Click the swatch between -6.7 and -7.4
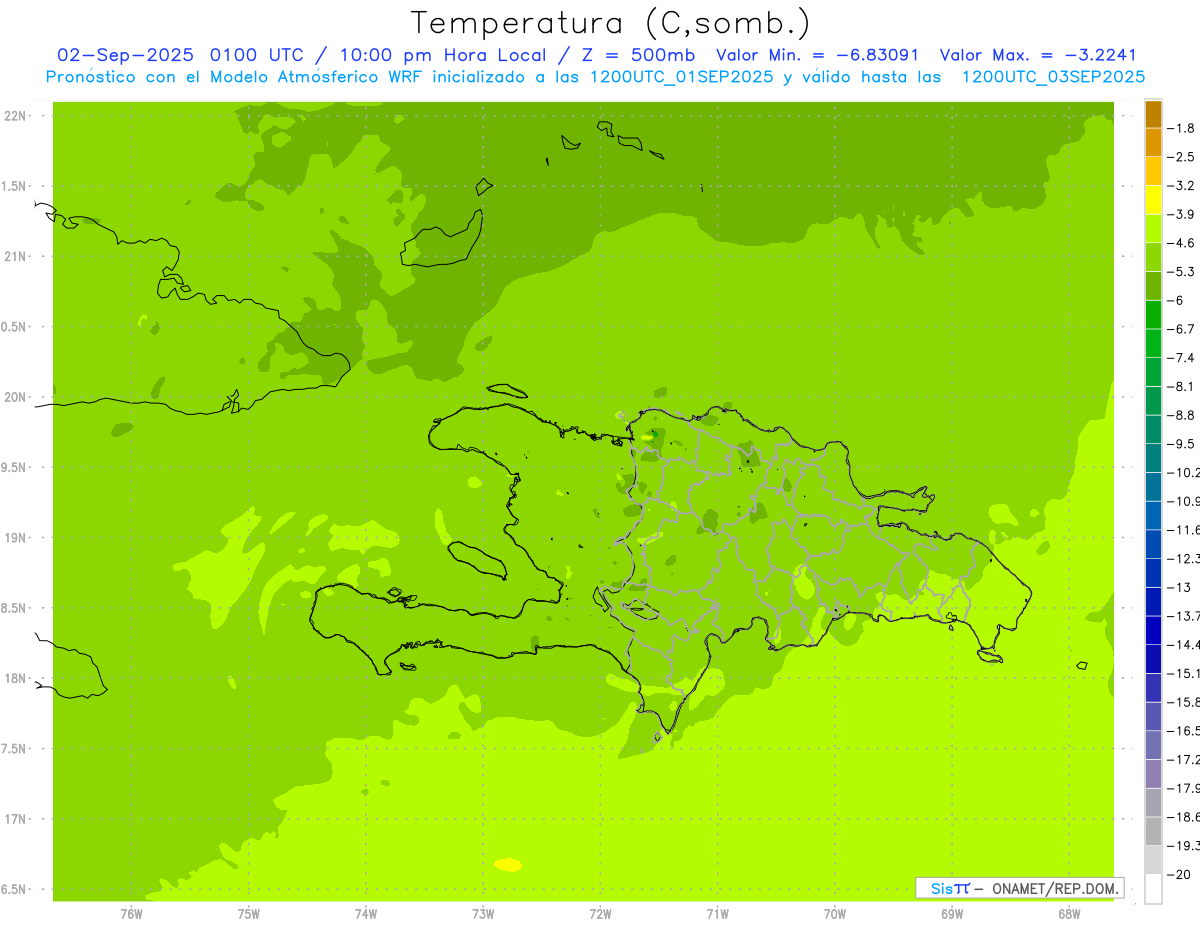The image size is (1200, 927). (1153, 343)
